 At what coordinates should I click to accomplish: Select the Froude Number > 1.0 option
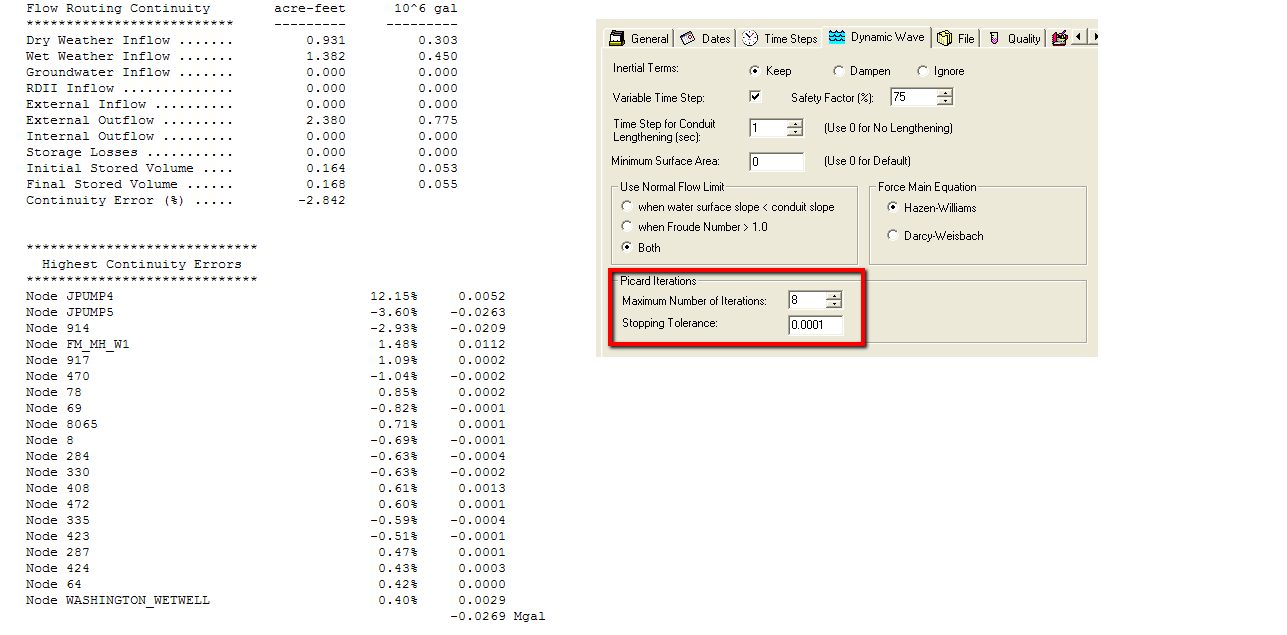coord(627,227)
